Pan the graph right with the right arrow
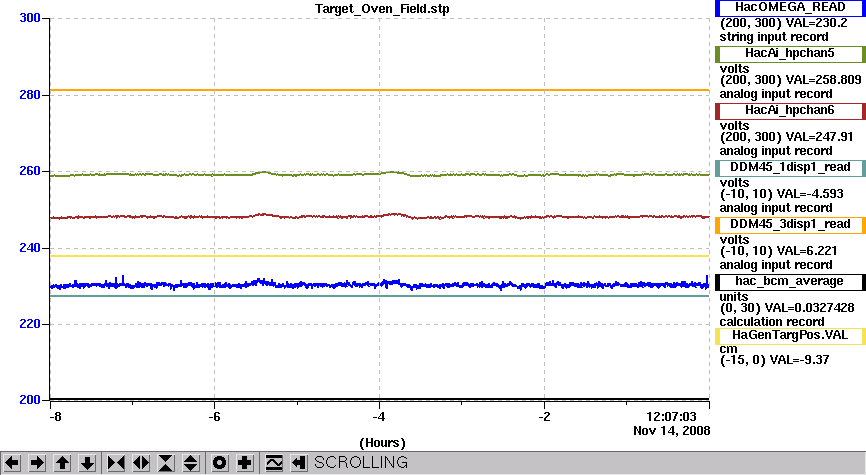 point(37,463)
